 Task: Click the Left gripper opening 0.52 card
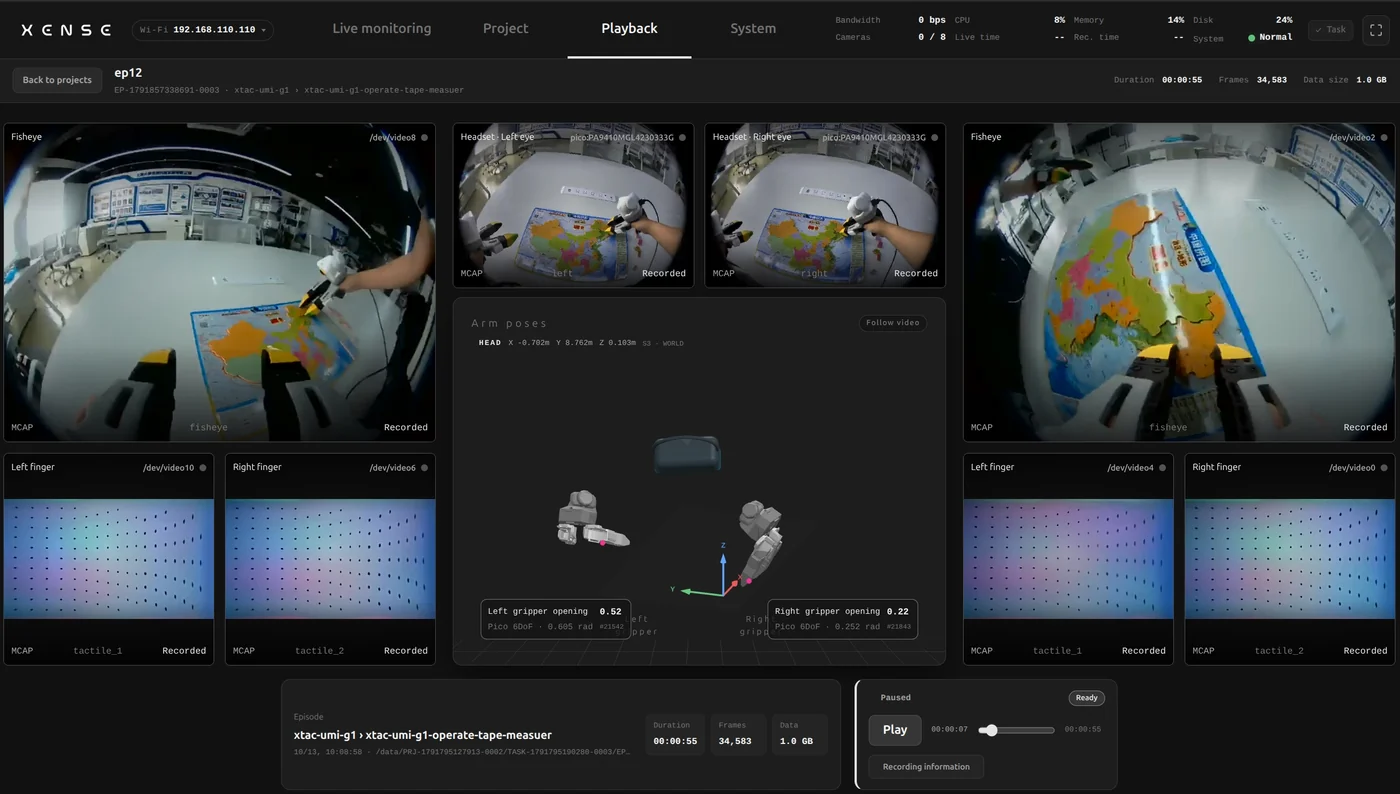556,619
